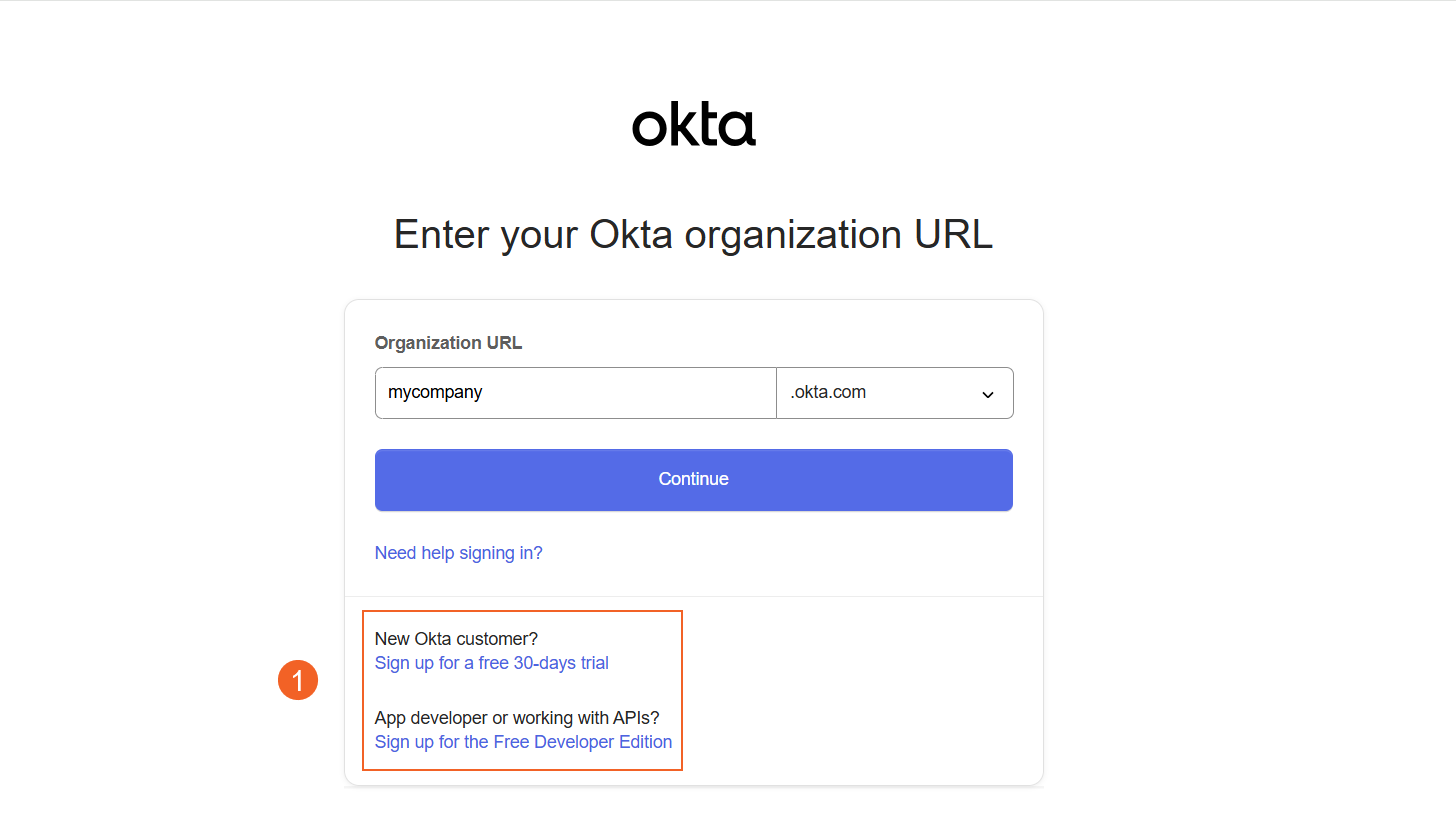Click the Enter your Okta organization URL heading

693,234
